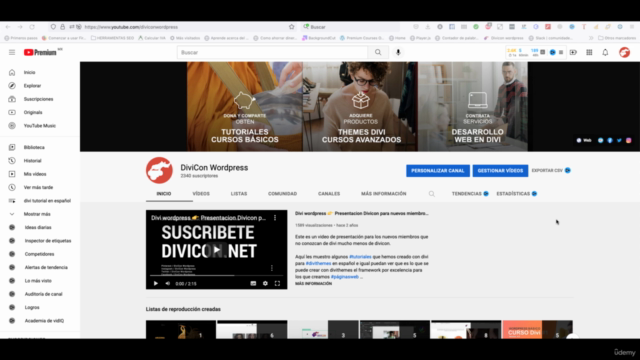Click the YouTube Buscar search field
This screenshot has height=360, width=640.
point(272,52)
